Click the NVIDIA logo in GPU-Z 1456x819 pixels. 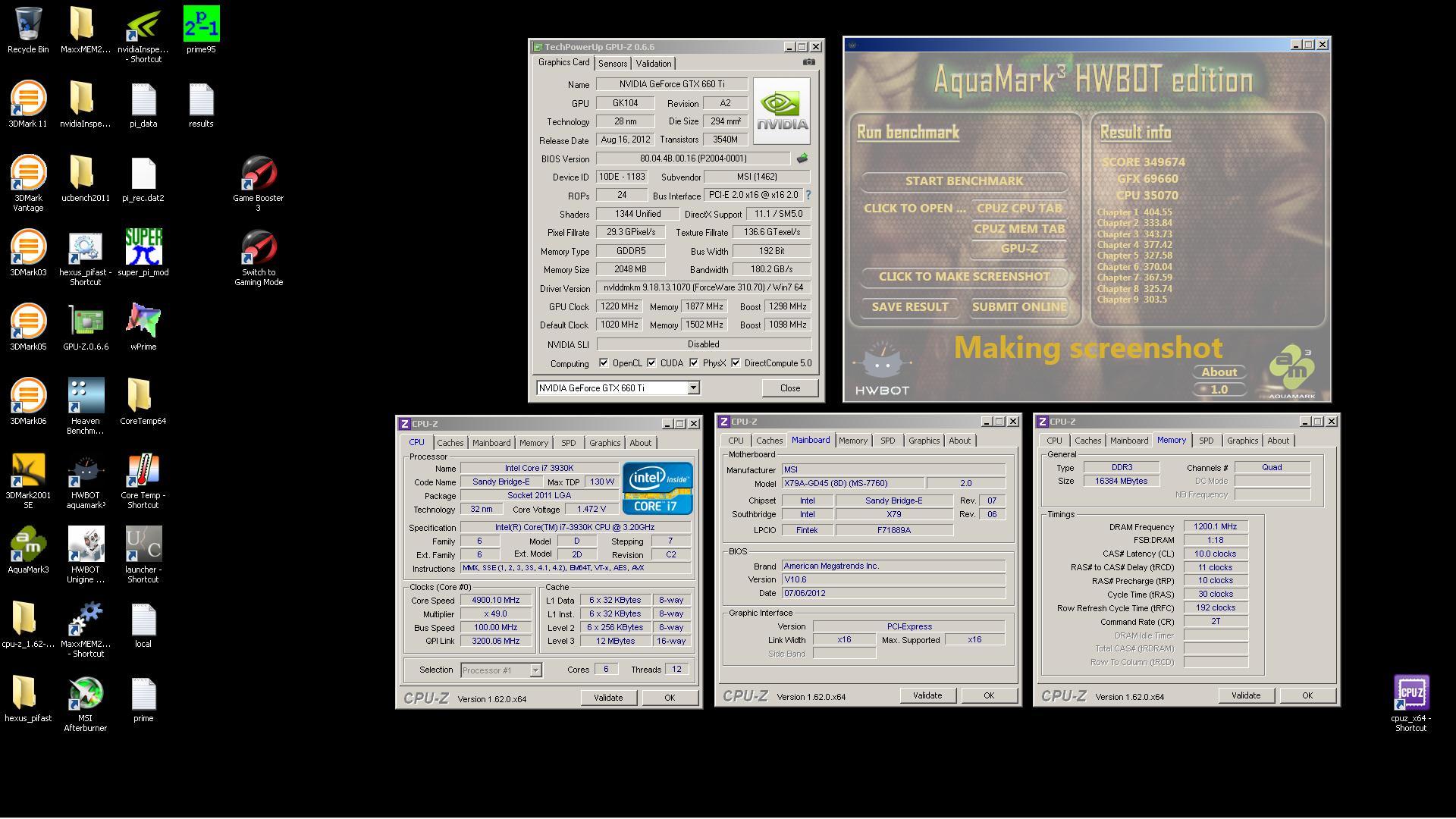[781, 111]
